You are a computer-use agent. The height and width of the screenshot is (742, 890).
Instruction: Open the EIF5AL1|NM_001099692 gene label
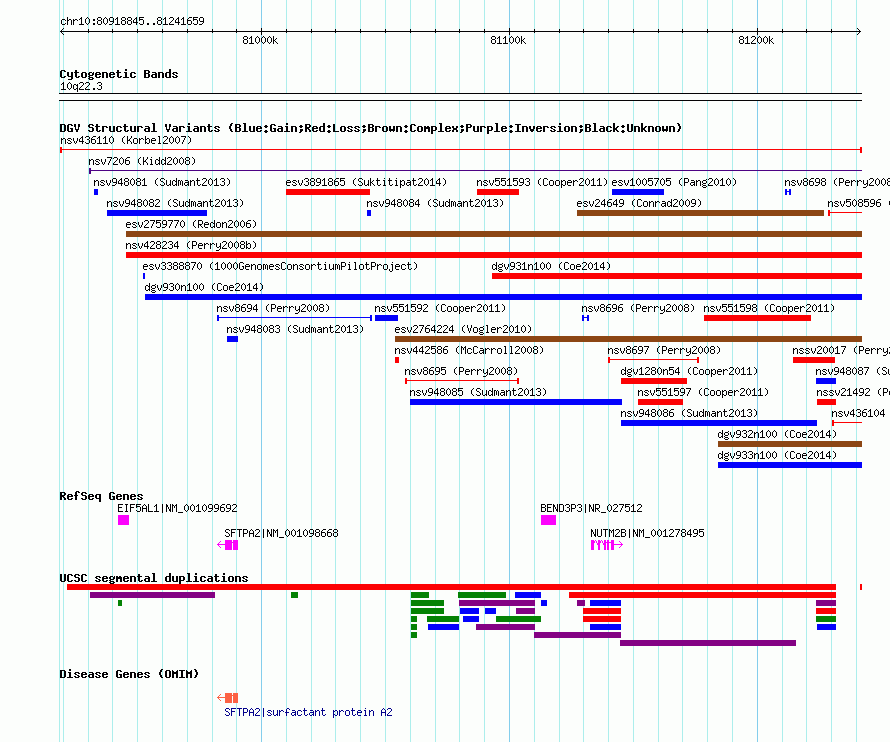177,508
